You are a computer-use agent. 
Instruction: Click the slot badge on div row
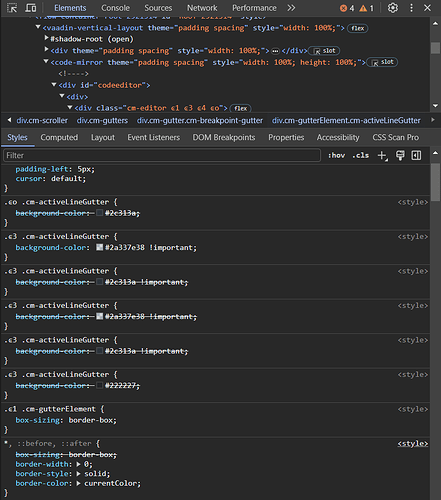pyautogui.click(x=324, y=51)
